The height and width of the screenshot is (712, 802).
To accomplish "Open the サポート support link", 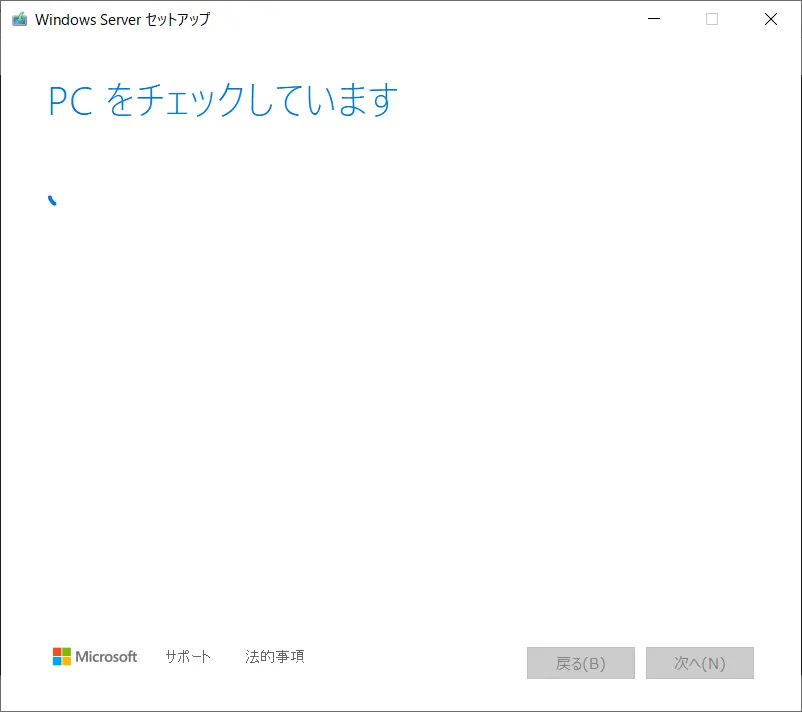I will [x=188, y=656].
